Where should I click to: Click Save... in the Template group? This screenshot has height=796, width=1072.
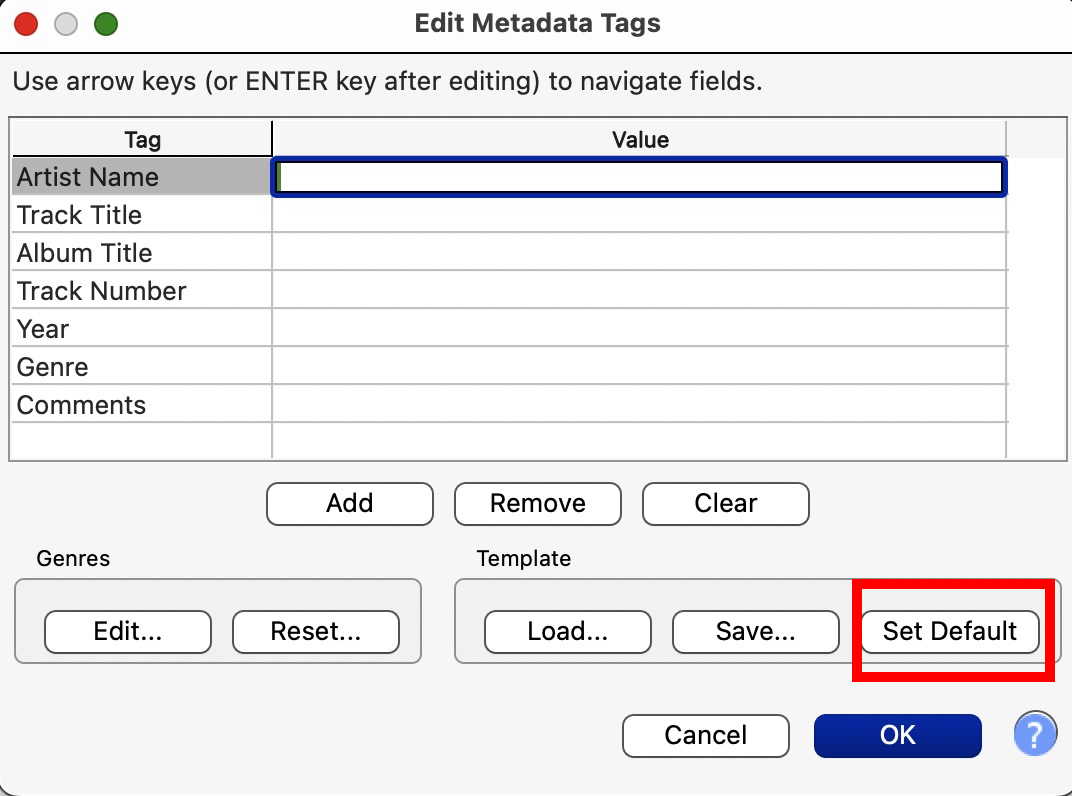click(x=755, y=631)
